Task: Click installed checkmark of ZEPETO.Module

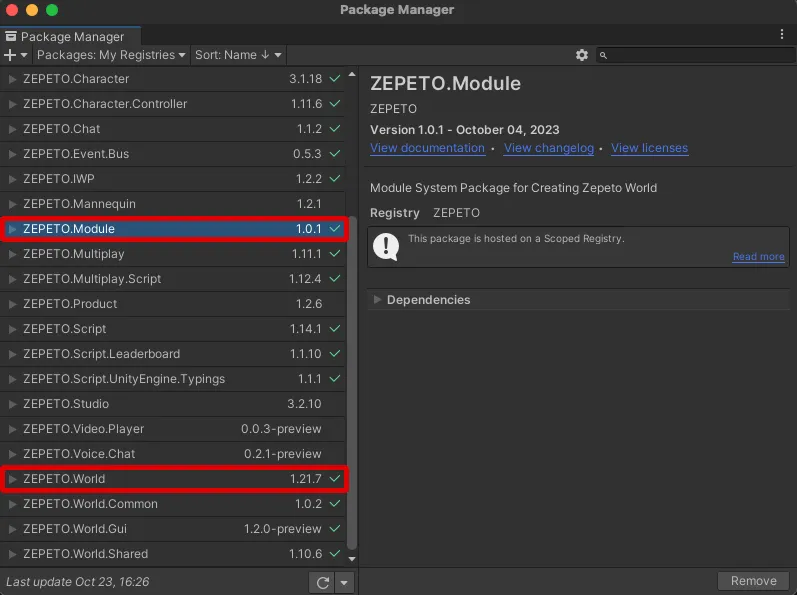Action: point(334,229)
